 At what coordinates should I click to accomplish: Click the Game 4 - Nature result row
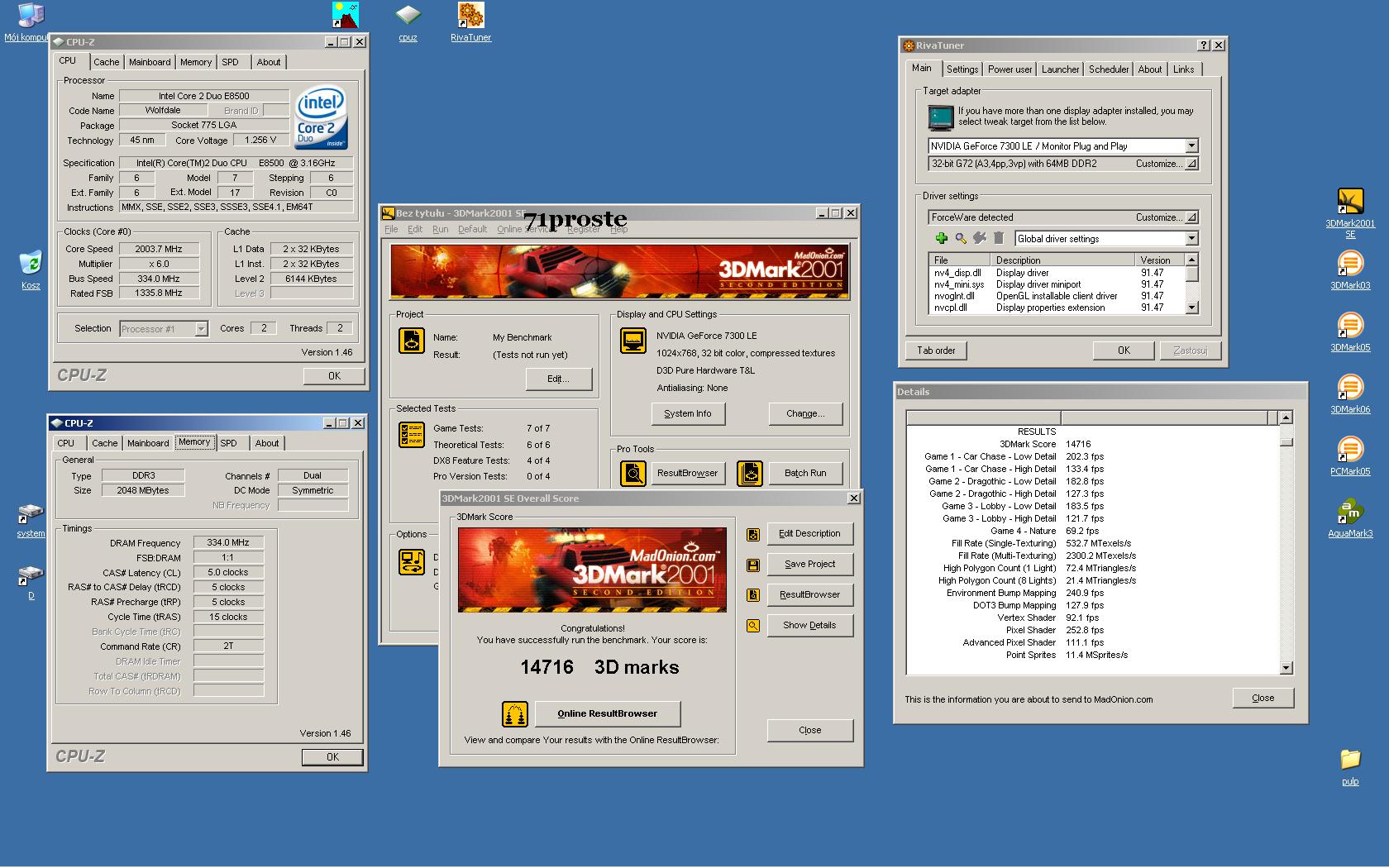point(1091,531)
